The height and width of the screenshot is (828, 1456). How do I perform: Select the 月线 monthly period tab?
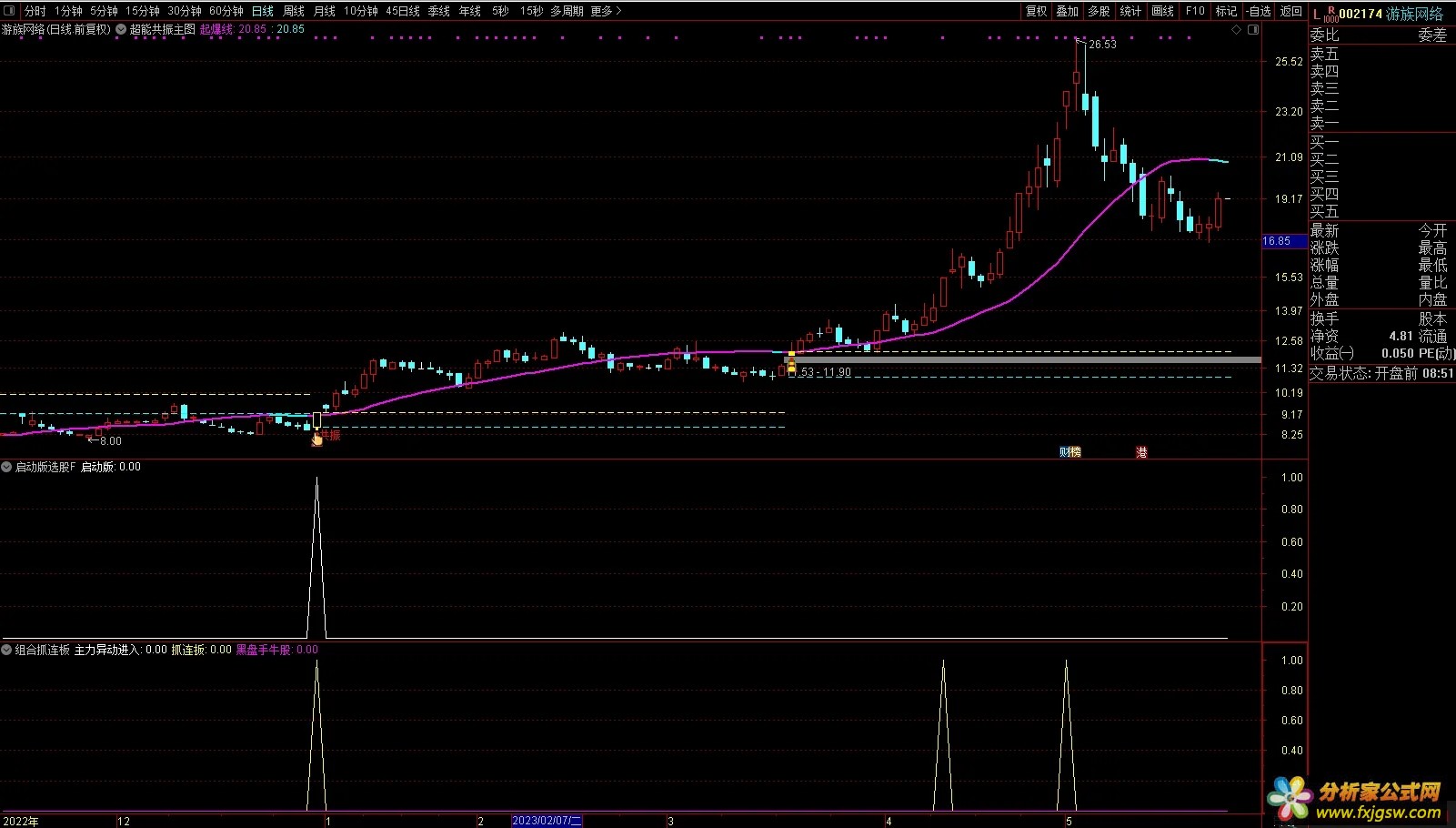click(x=325, y=11)
